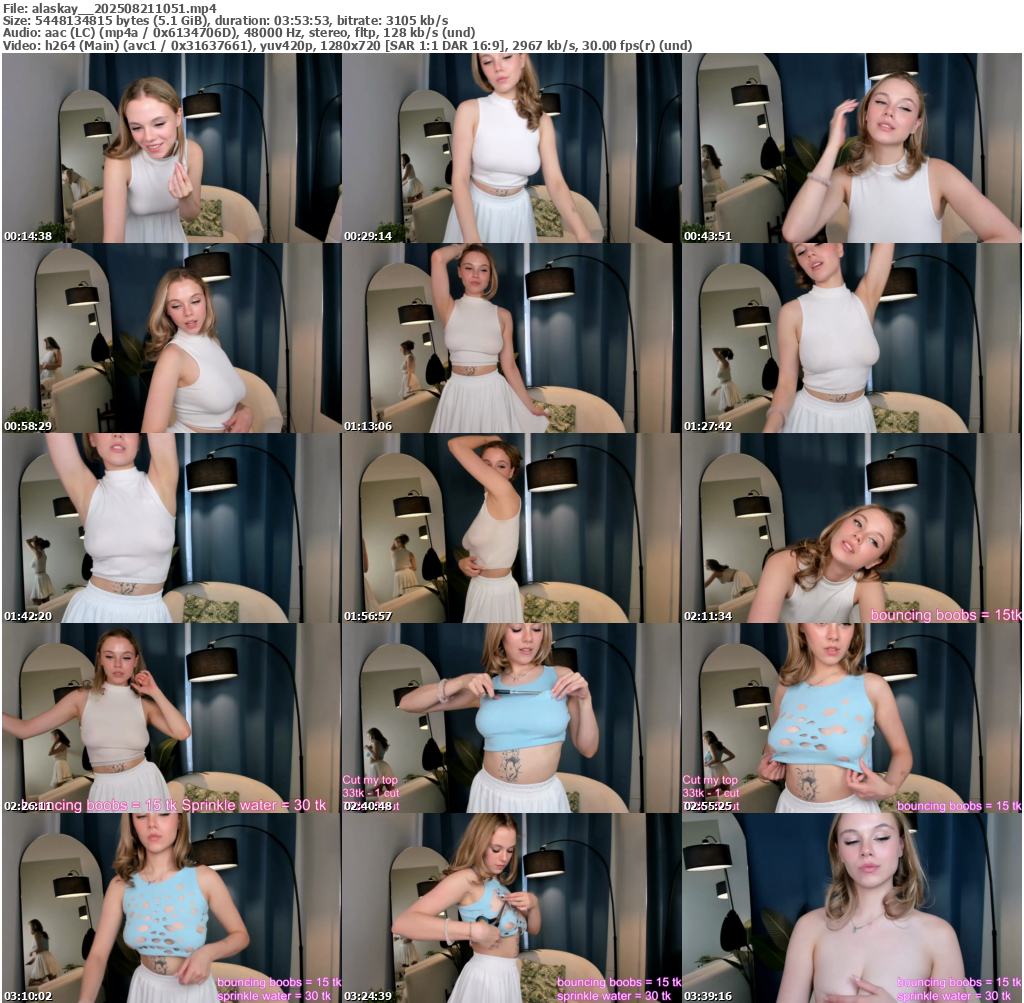Click the 01:13:06 timestamp label
The width and height of the screenshot is (1024, 1003).
click(x=368, y=426)
